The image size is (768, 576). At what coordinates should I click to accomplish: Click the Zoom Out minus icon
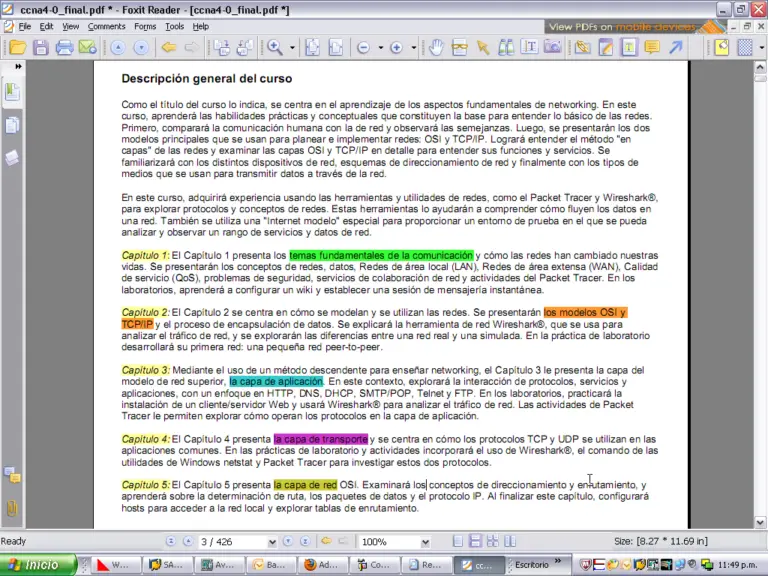(x=363, y=48)
